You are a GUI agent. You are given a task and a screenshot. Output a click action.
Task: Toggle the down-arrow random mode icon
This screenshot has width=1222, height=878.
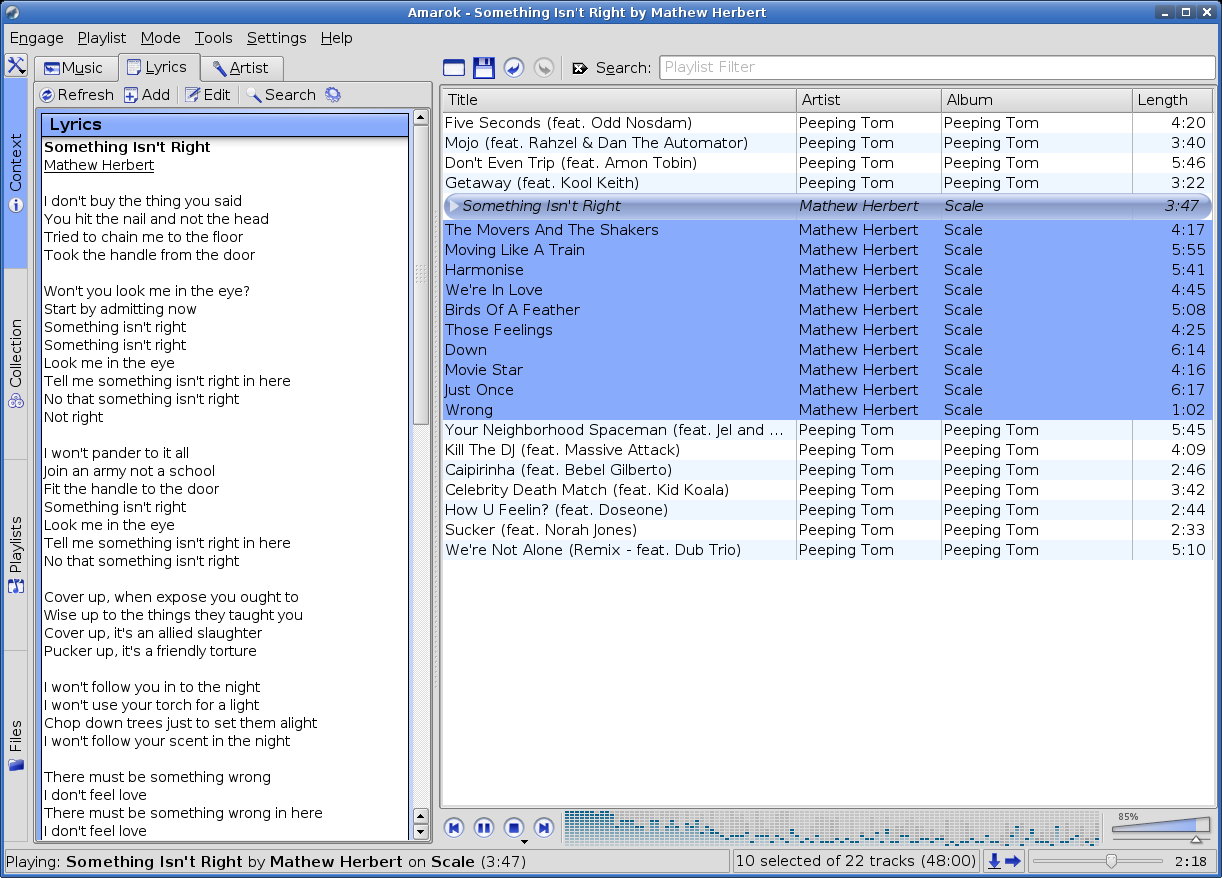point(994,861)
